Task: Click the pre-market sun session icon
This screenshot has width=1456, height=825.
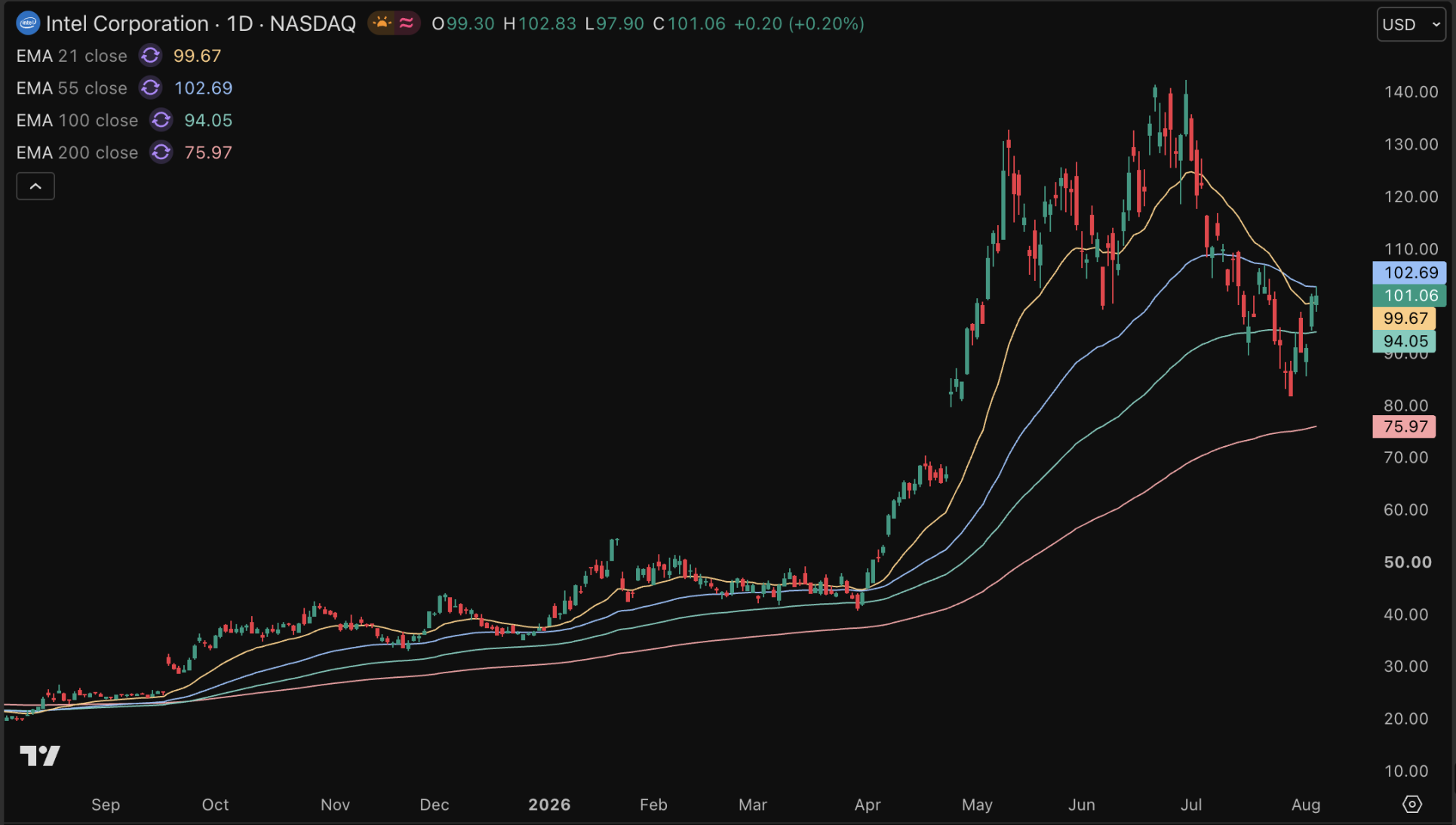Action: click(x=382, y=23)
